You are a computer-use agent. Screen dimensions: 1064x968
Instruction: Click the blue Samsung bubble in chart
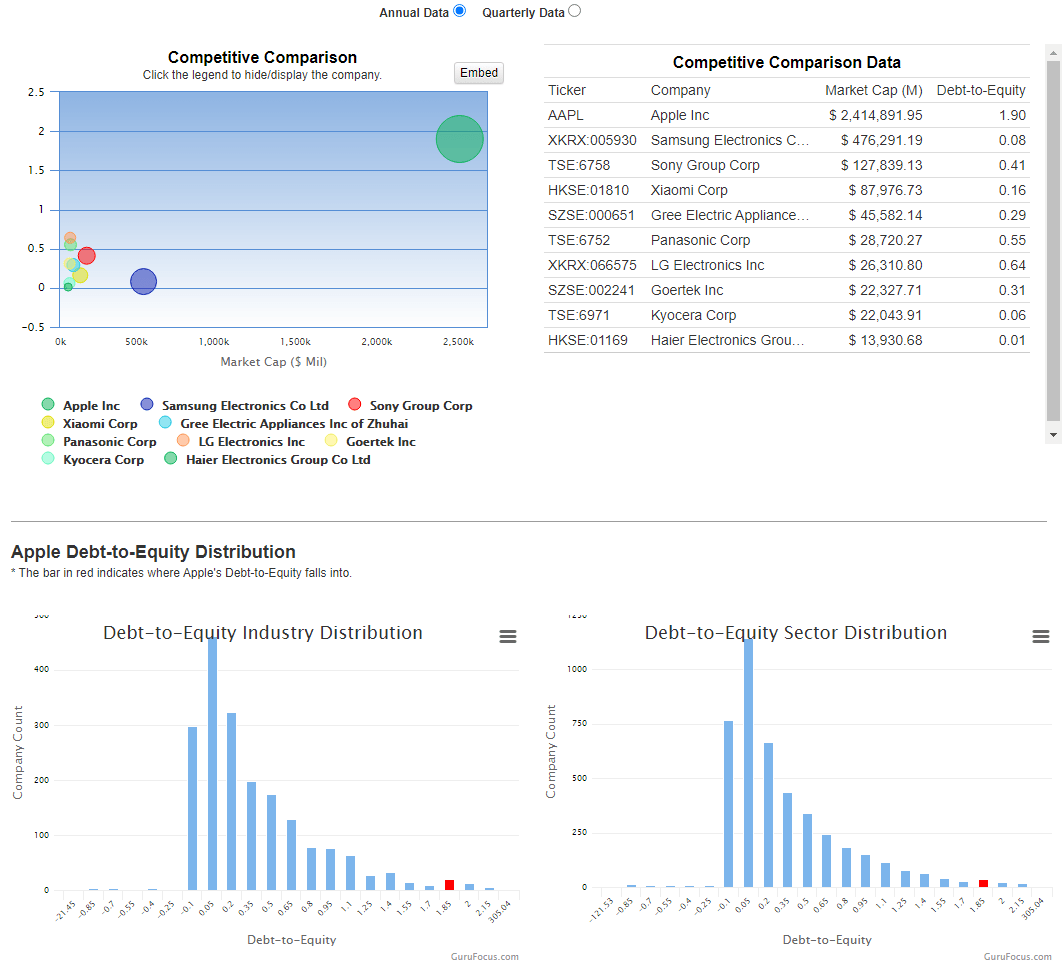(144, 282)
